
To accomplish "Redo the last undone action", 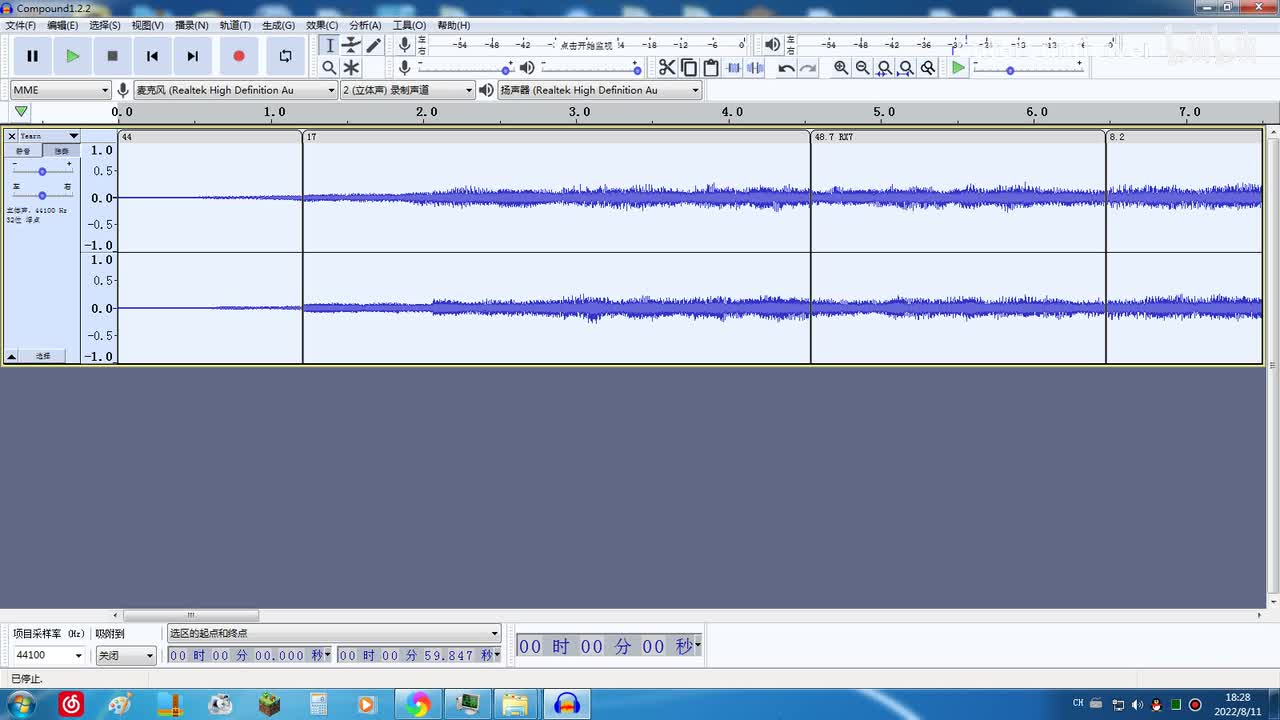I will pyautogui.click(x=808, y=67).
